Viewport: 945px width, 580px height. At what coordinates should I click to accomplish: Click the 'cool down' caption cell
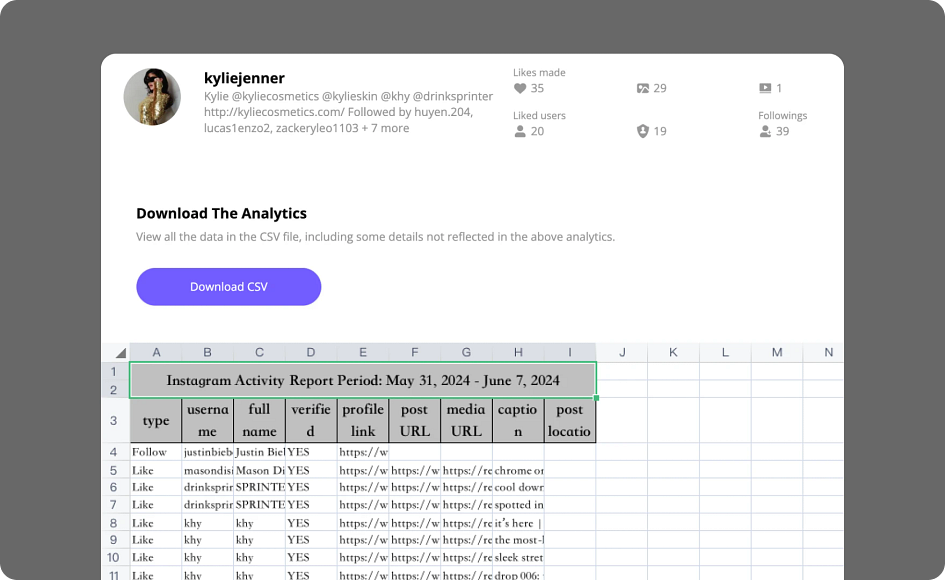click(x=518, y=487)
